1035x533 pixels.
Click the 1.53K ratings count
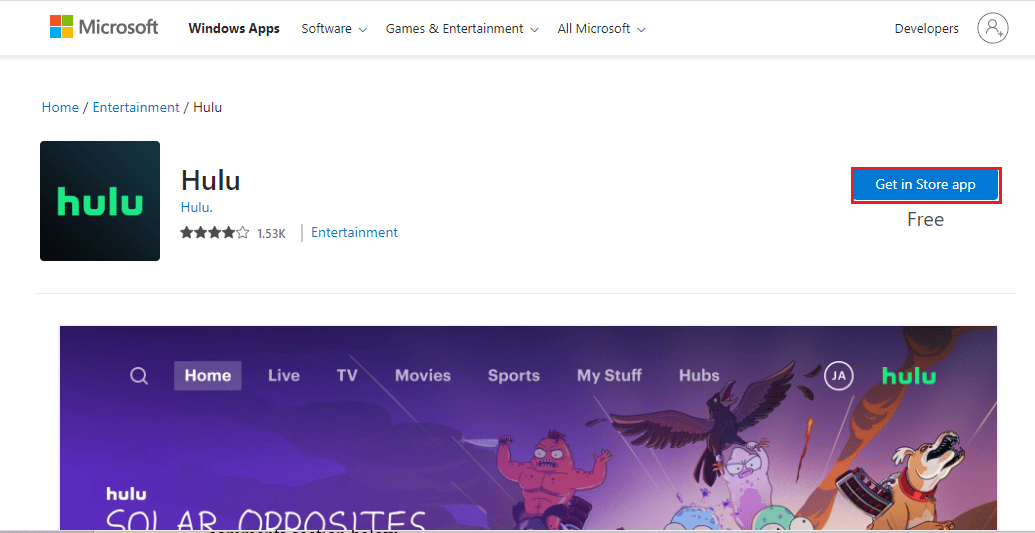point(271,233)
